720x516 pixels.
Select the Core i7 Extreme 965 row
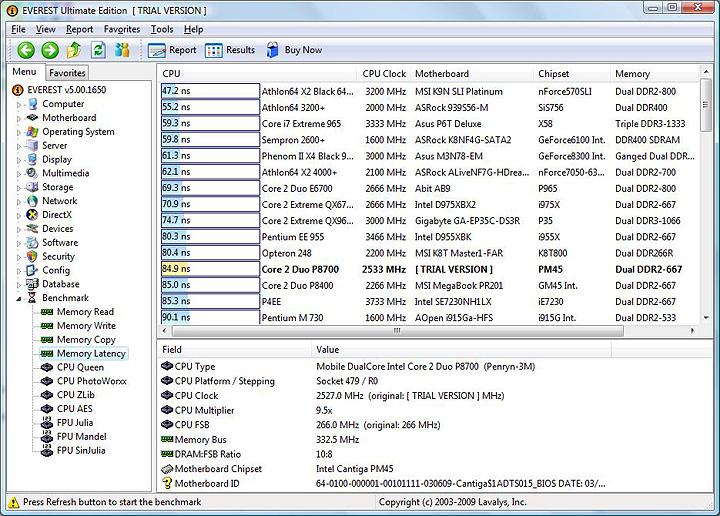pyautogui.click(x=429, y=124)
